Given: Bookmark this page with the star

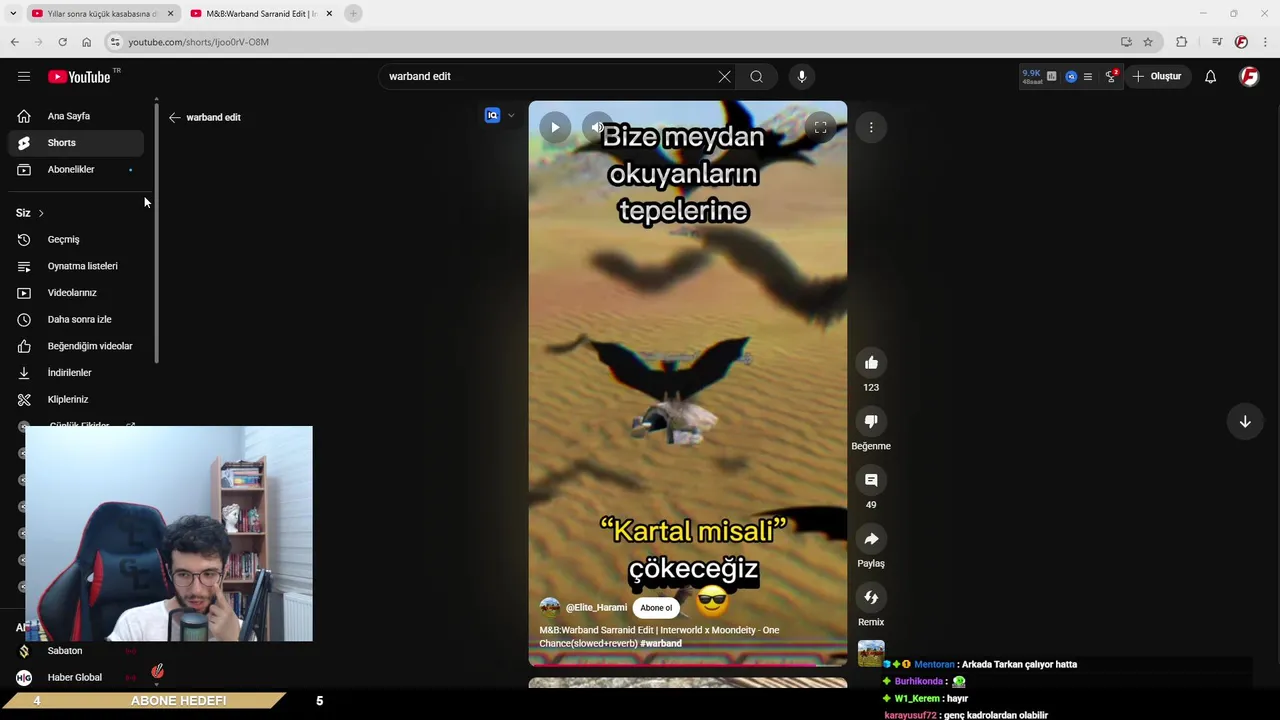Looking at the screenshot, I should [x=1148, y=42].
